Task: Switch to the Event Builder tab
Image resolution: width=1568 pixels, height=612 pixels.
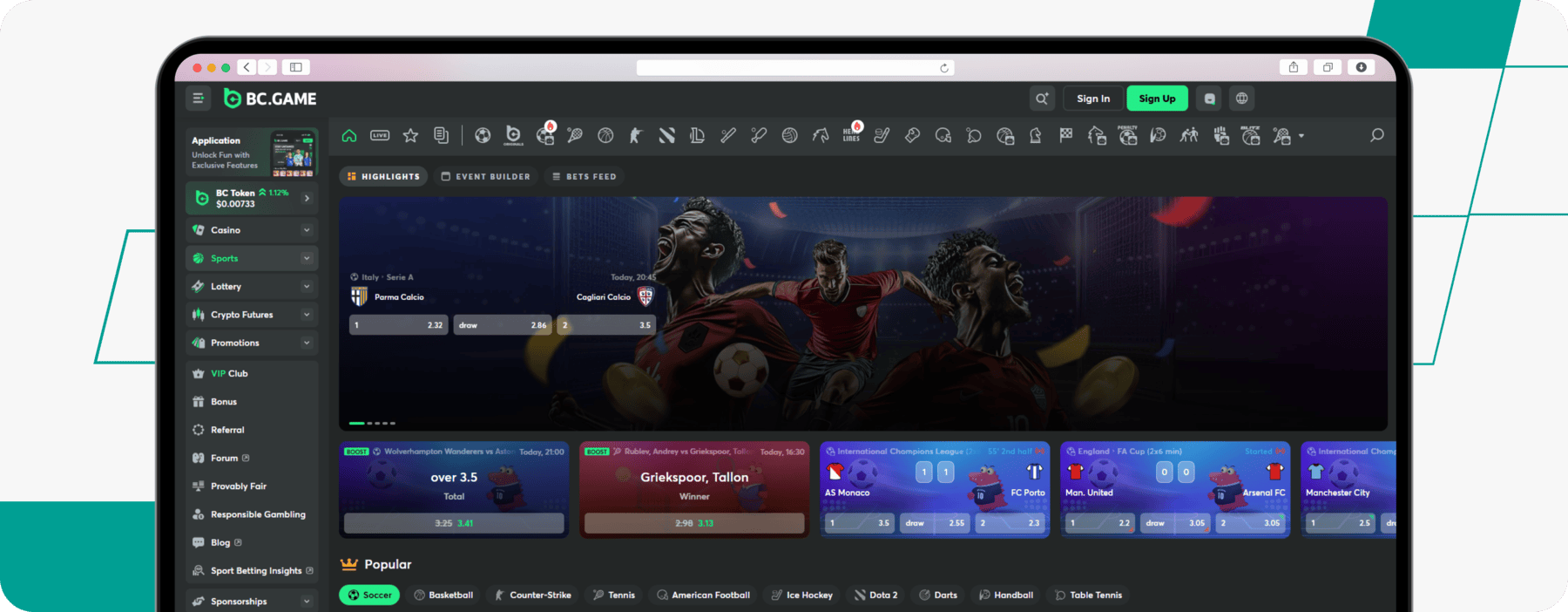Action: point(485,176)
